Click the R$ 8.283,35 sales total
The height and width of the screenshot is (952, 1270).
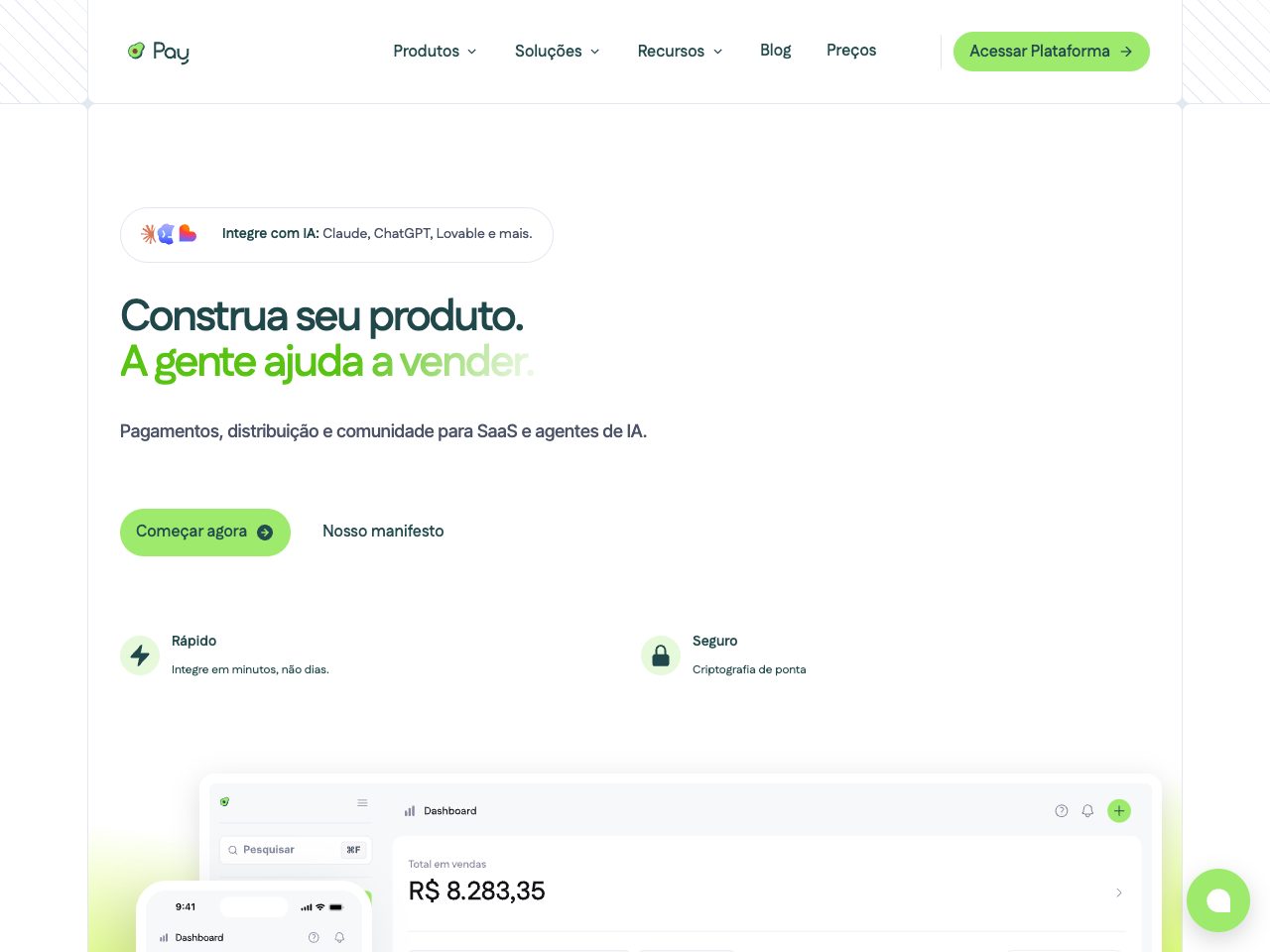[477, 892]
